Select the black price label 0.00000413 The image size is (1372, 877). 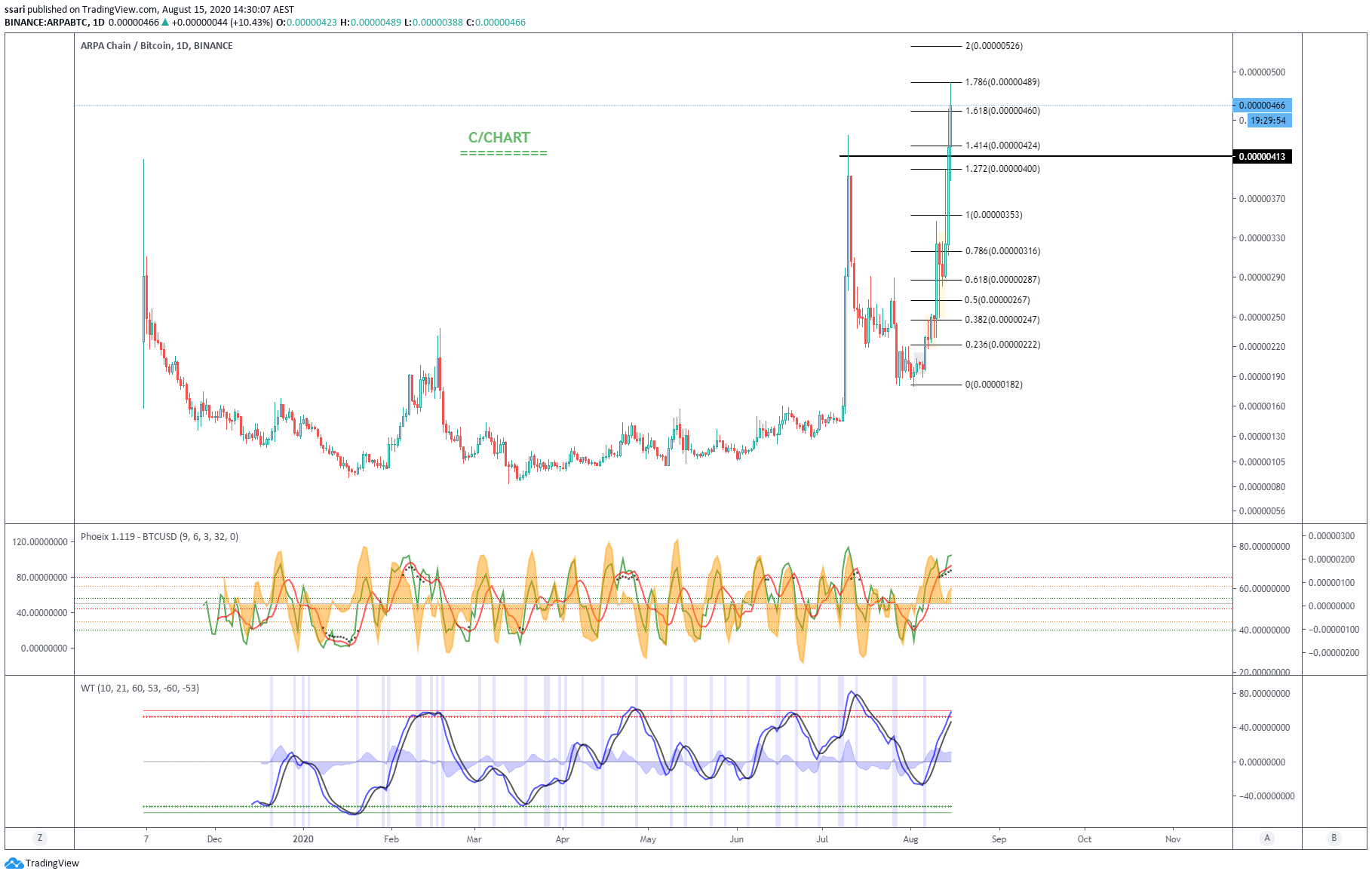(x=1262, y=156)
